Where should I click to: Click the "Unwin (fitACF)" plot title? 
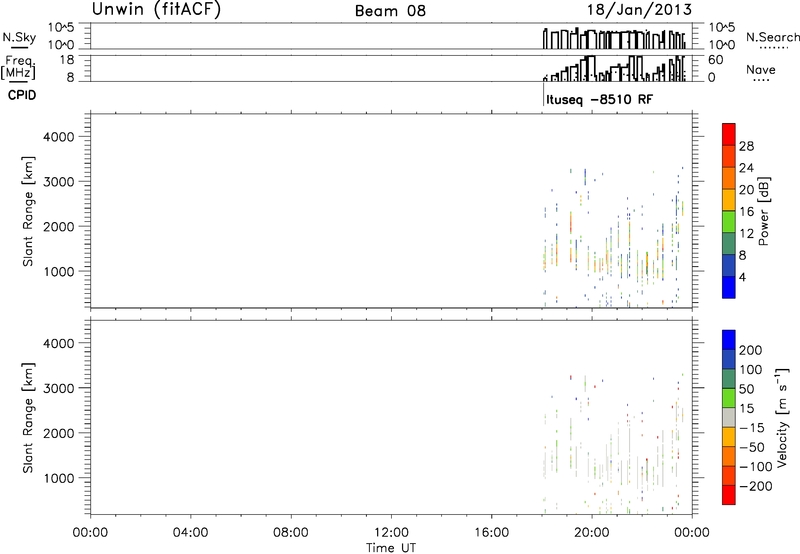156,10
